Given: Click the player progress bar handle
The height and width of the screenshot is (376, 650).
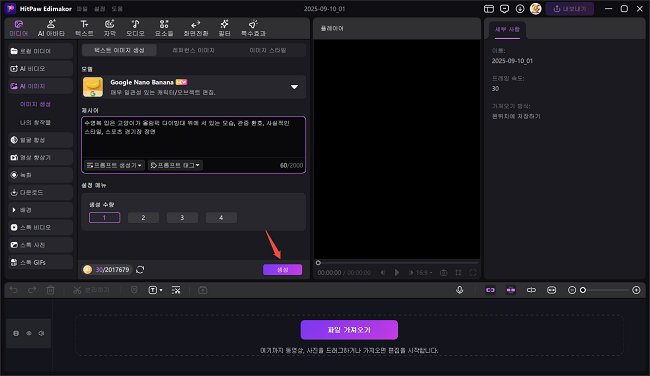Looking at the screenshot, I should click(x=318, y=263).
